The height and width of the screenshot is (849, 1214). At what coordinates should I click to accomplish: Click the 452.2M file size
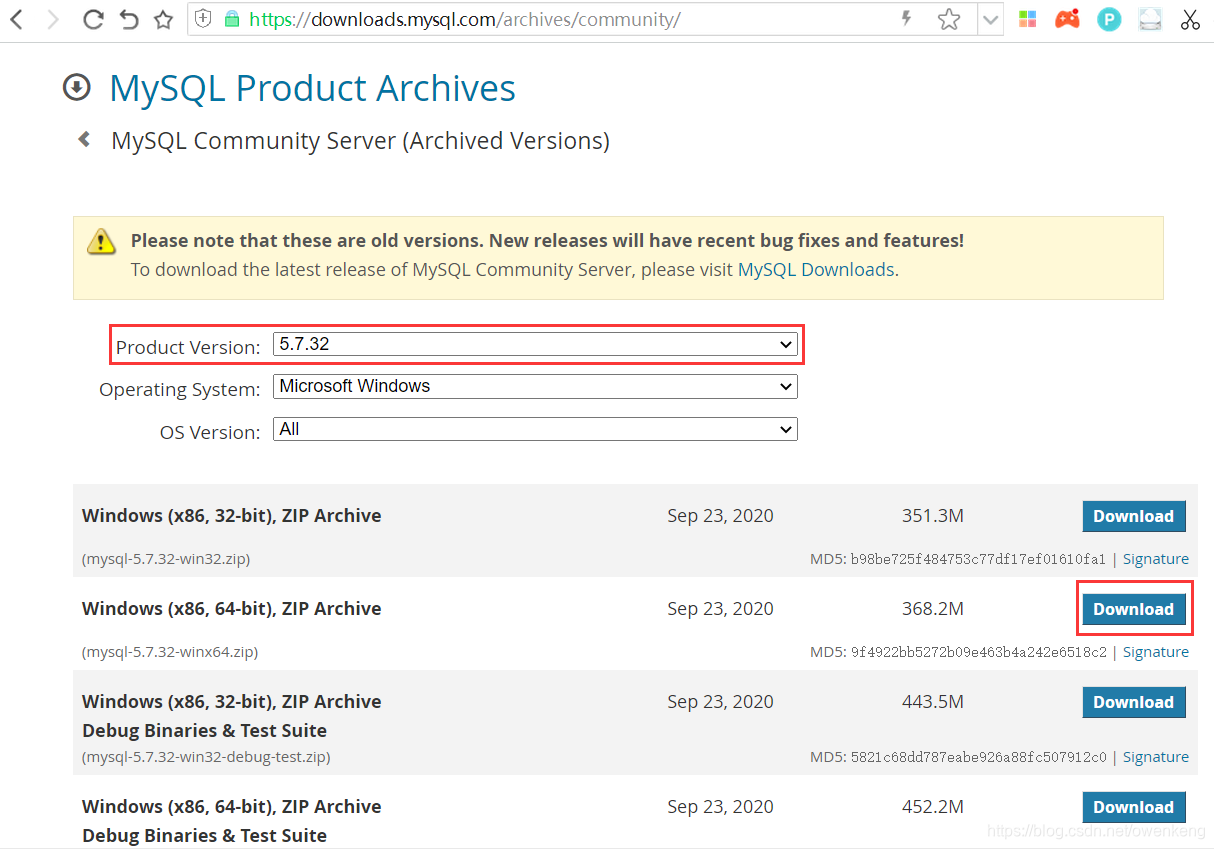coord(932,807)
